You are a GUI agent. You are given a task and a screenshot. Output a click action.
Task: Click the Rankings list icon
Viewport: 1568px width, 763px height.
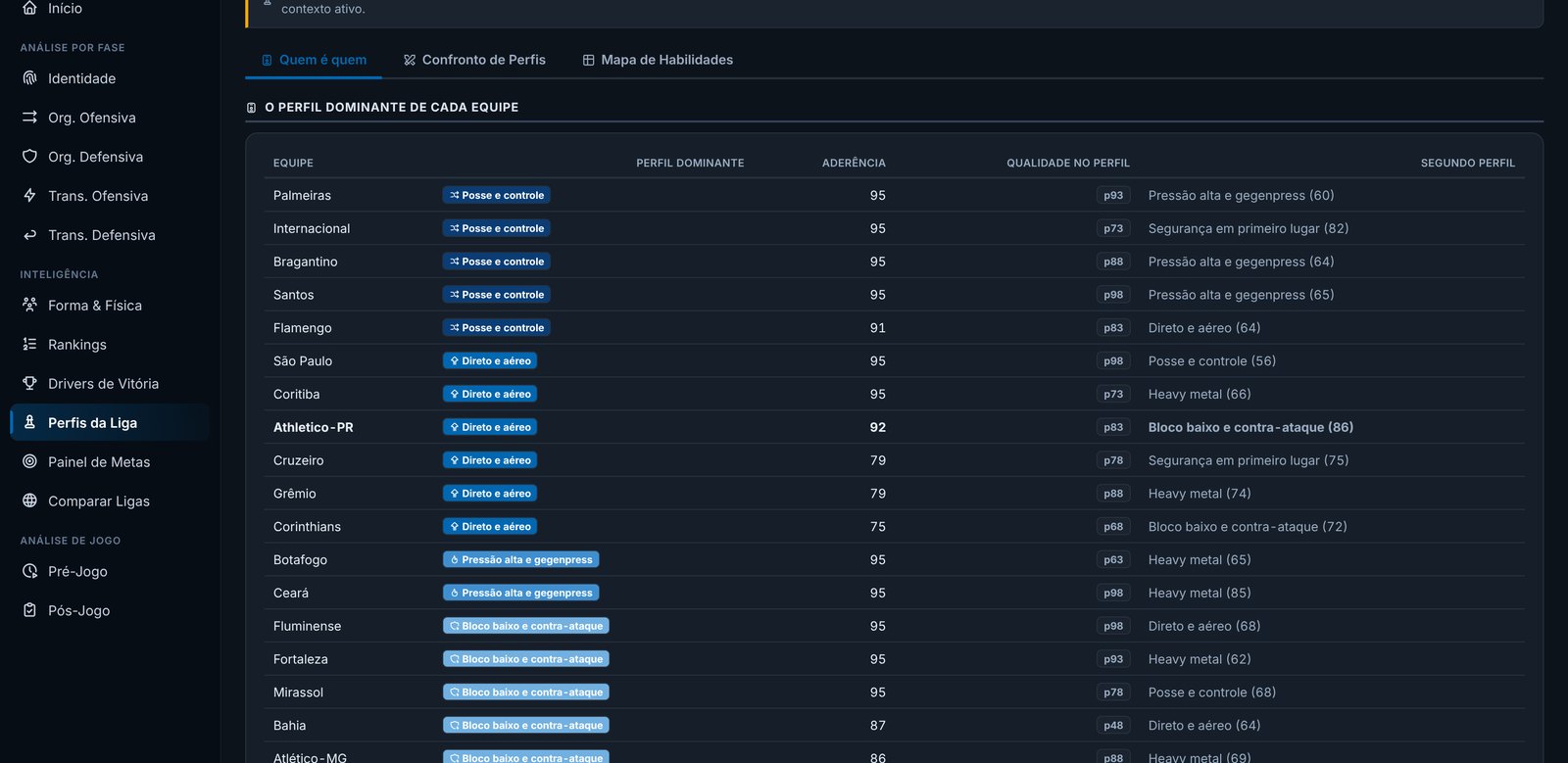point(29,344)
